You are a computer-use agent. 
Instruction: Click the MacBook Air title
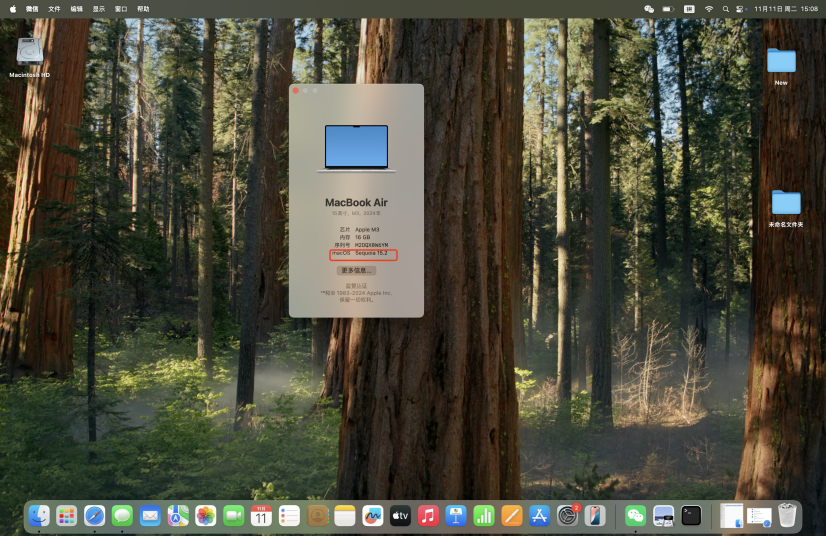[356, 202]
